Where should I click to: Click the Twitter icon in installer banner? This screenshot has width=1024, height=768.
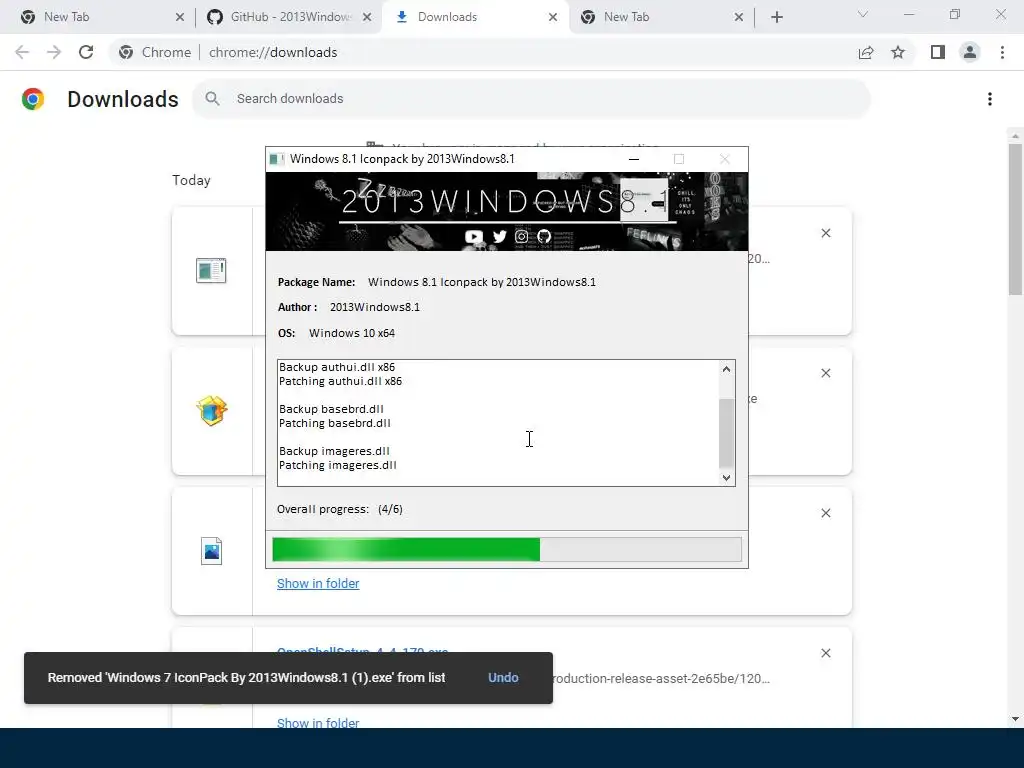[500, 236]
